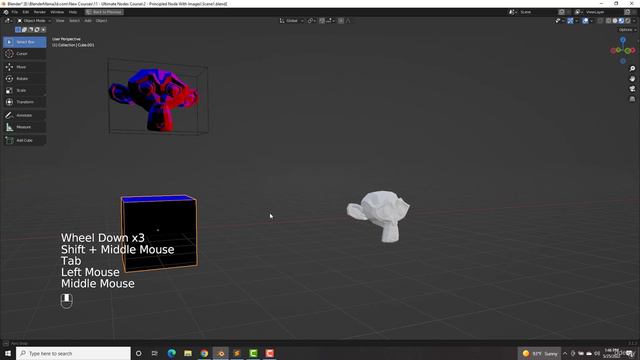This screenshot has height=360, width=640.
Task: Toggle snapping magnet
Action: click(x=322, y=21)
